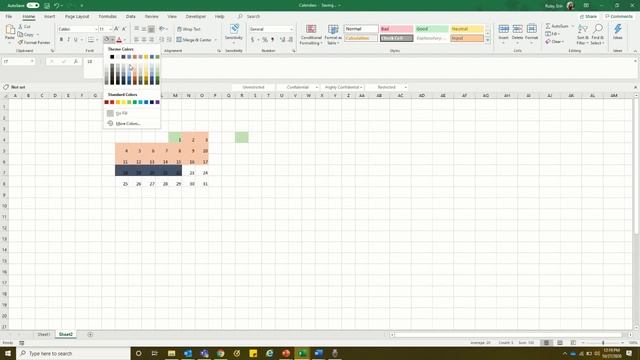
Task: Open the Data tab
Action: click(x=131, y=16)
